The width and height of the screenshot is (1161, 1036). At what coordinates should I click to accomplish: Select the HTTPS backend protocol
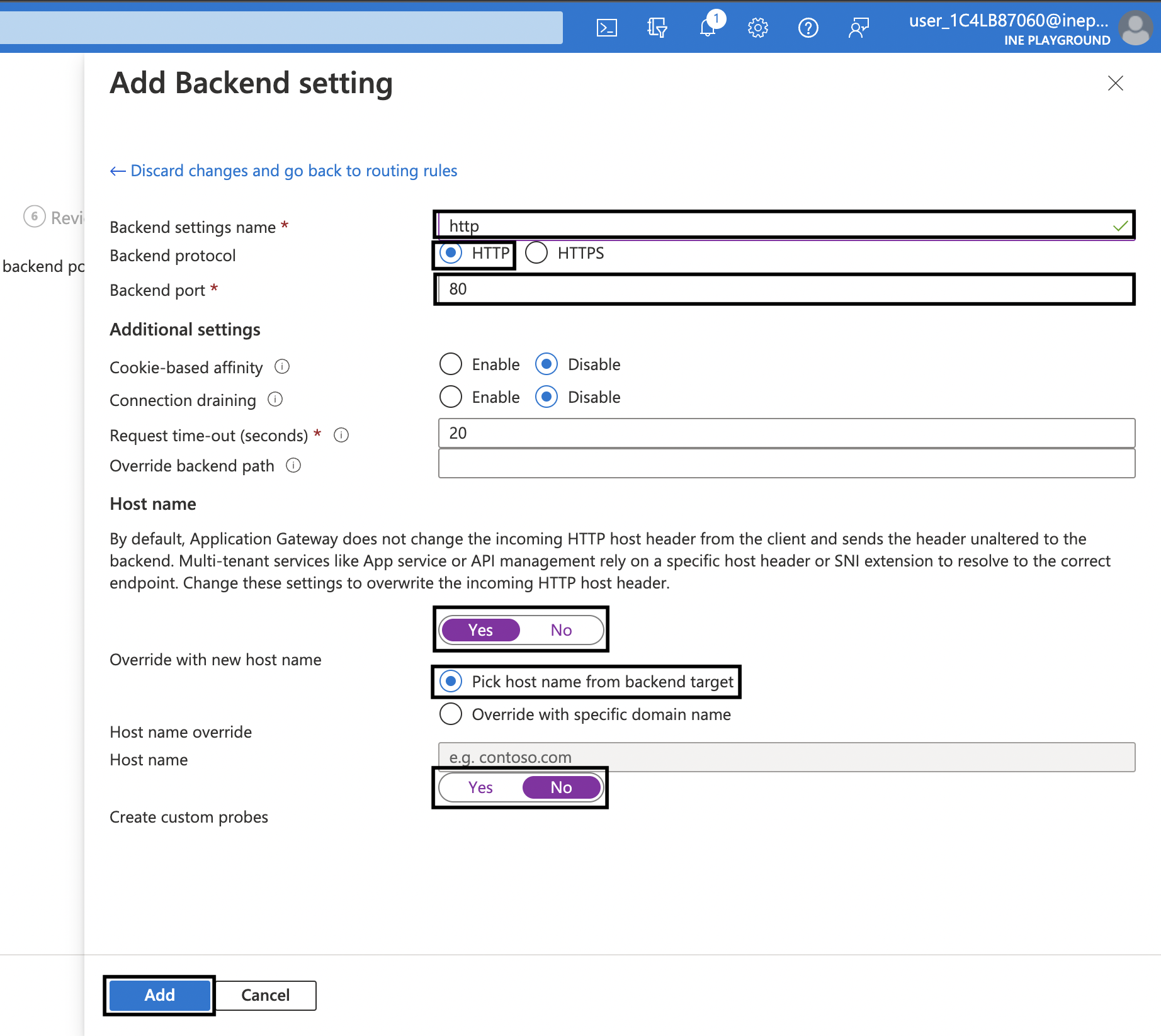(536, 253)
